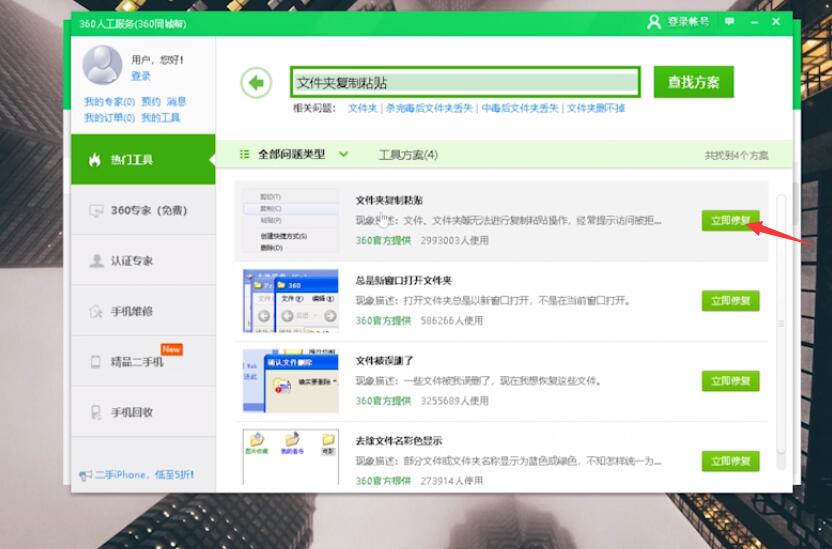Click the 登录帐号 user icon
Screen dimensions: 832x549
(654, 22)
